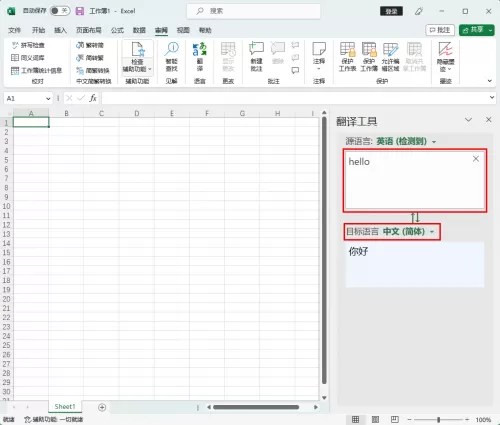This screenshot has height=425, width=500.
Task: Create a new comment (新建批注)
Action: [256, 56]
